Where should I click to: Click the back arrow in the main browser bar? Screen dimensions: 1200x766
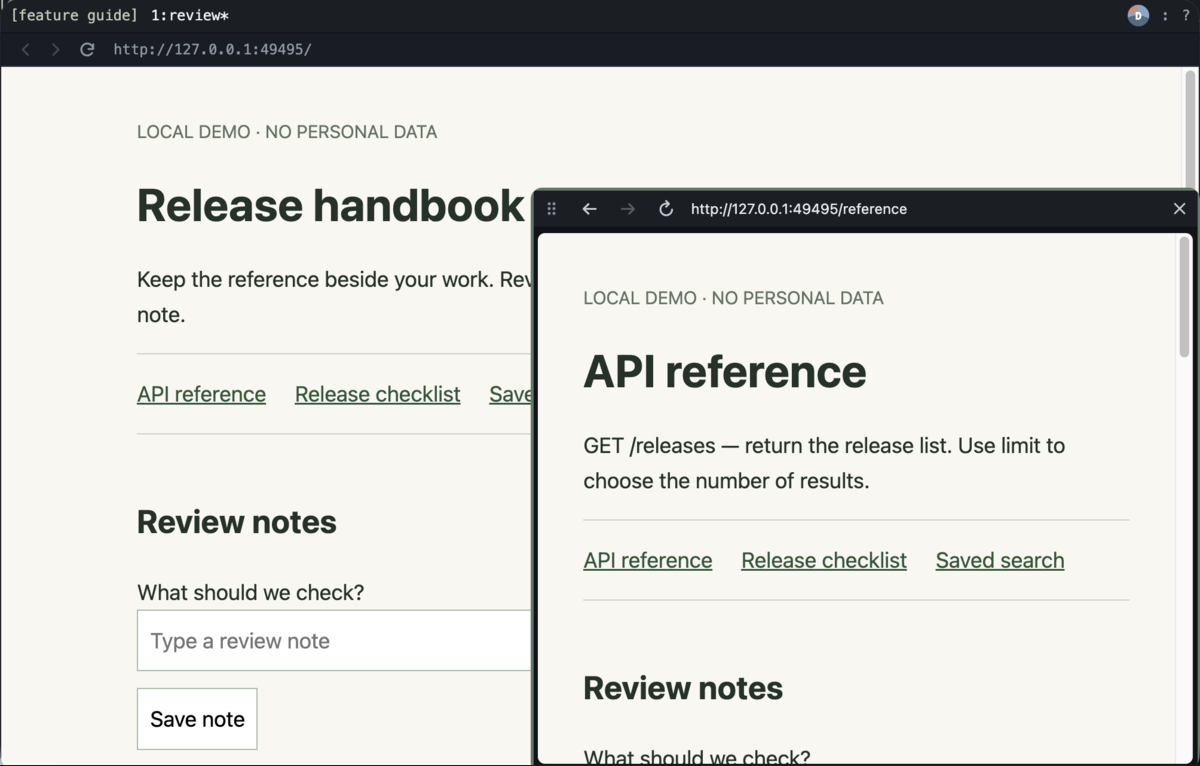point(26,49)
